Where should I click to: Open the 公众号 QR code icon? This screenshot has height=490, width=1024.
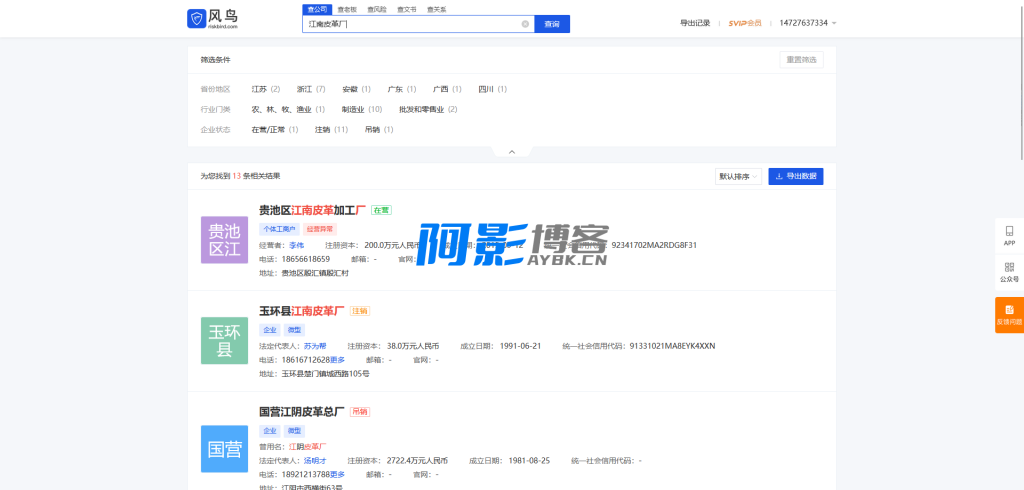pyautogui.click(x=1009, y=272)
